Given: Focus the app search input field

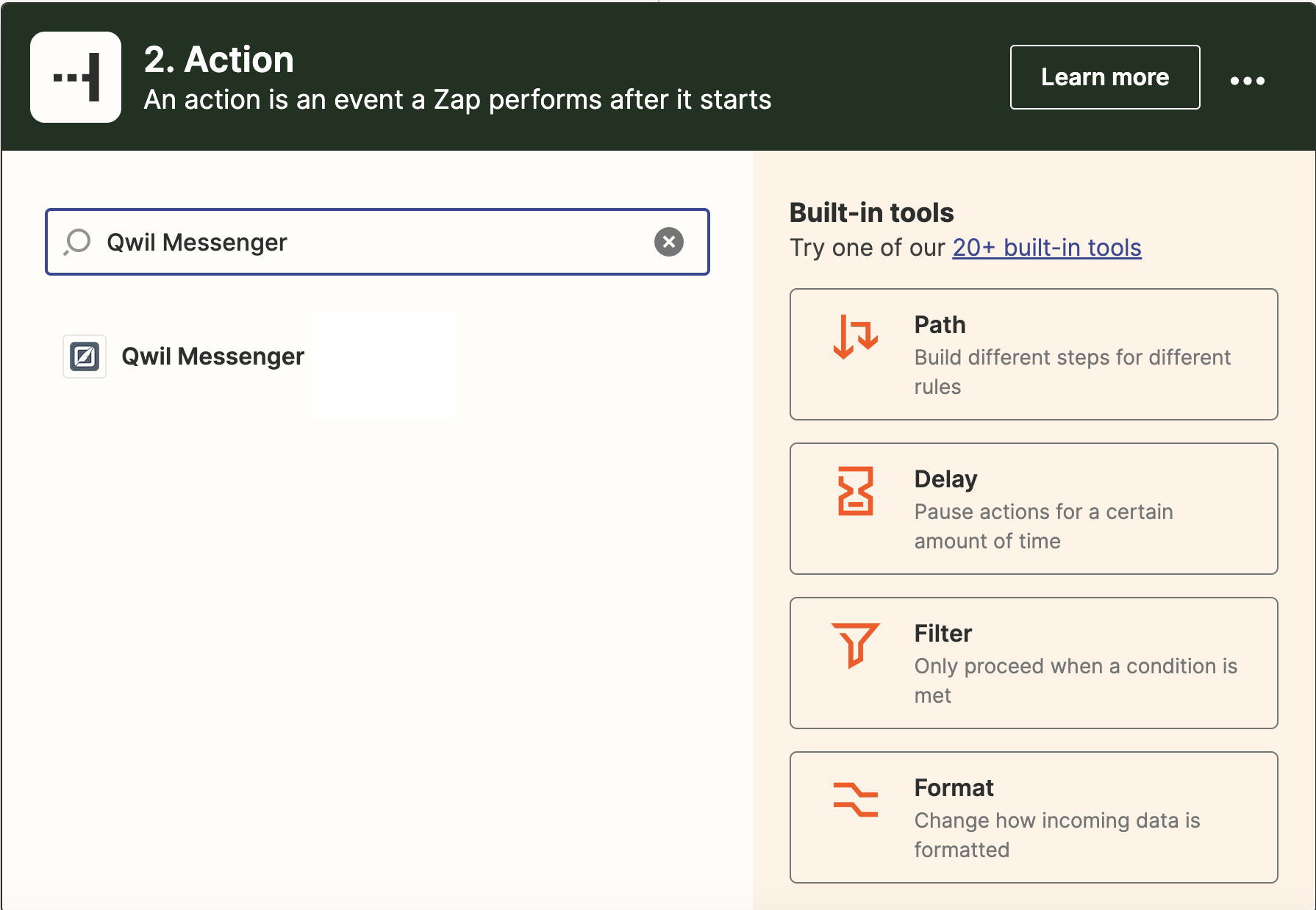Looking at the screenshot, I should [x=377, y=242].
